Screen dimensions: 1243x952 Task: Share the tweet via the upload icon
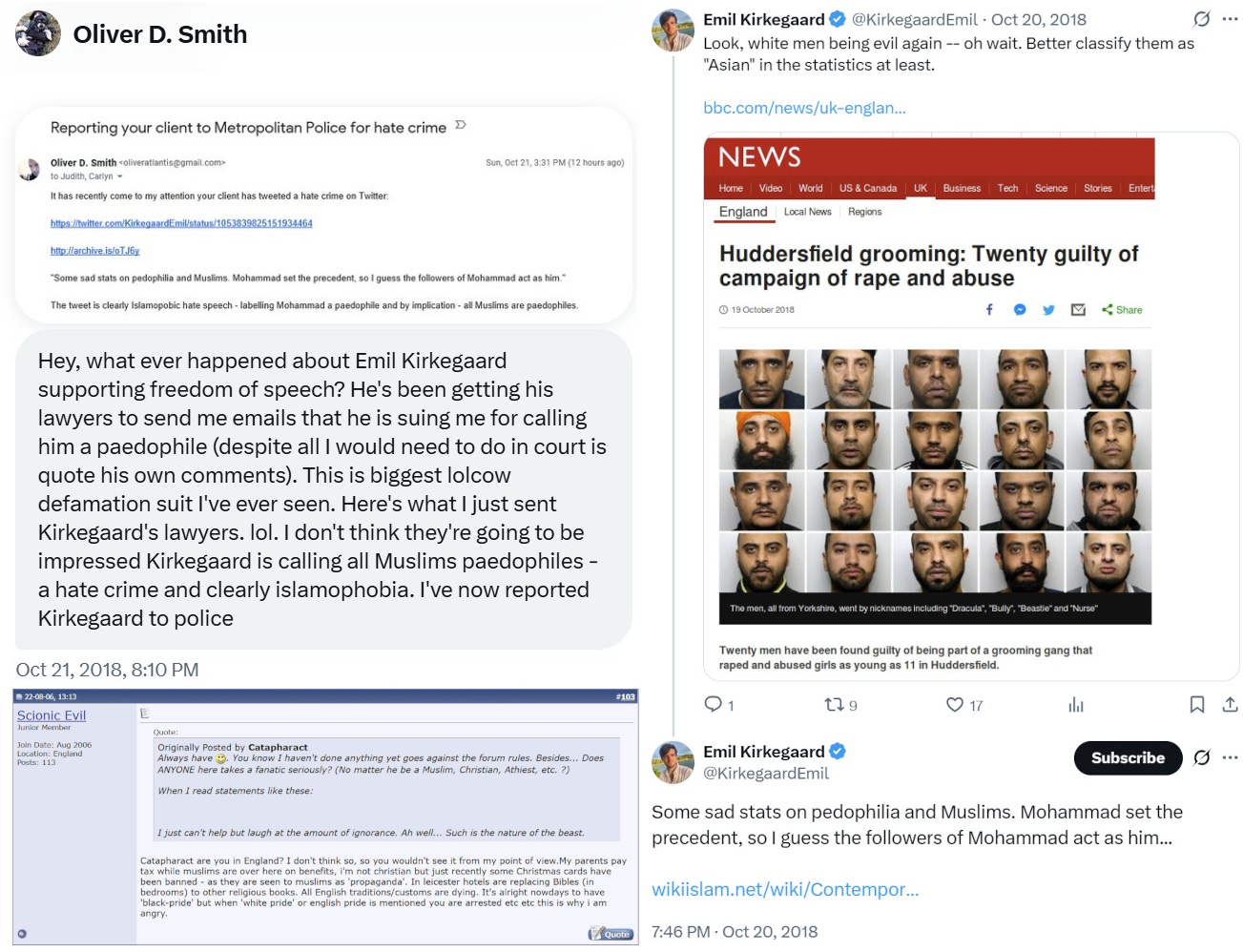point(1231,705)
